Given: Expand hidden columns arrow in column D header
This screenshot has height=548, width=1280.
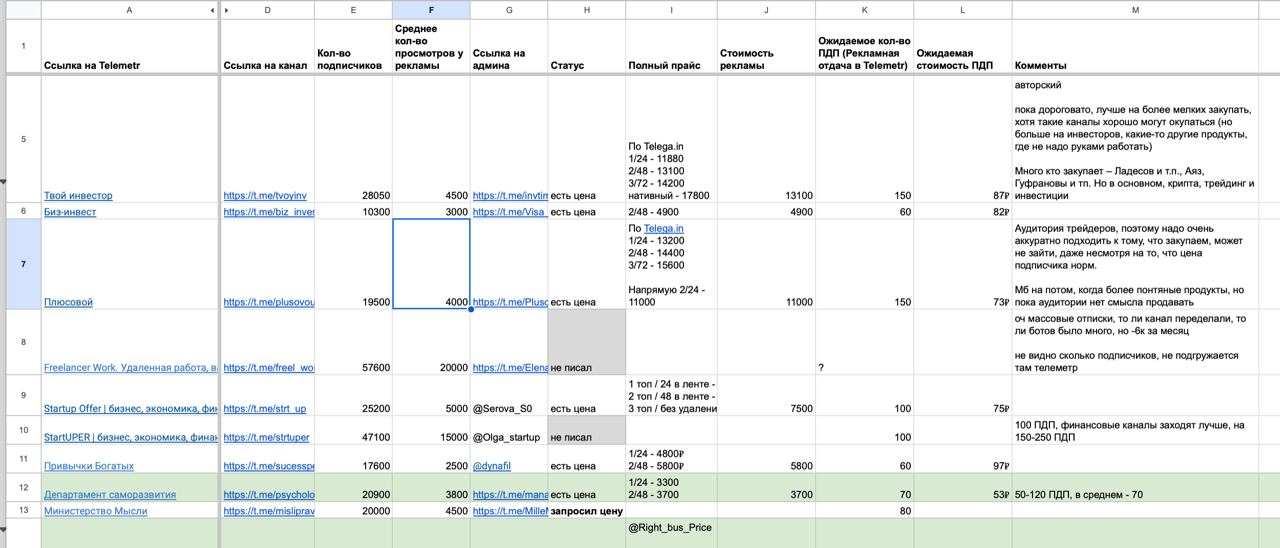Looking at the screenshot, I should (226, 10).
